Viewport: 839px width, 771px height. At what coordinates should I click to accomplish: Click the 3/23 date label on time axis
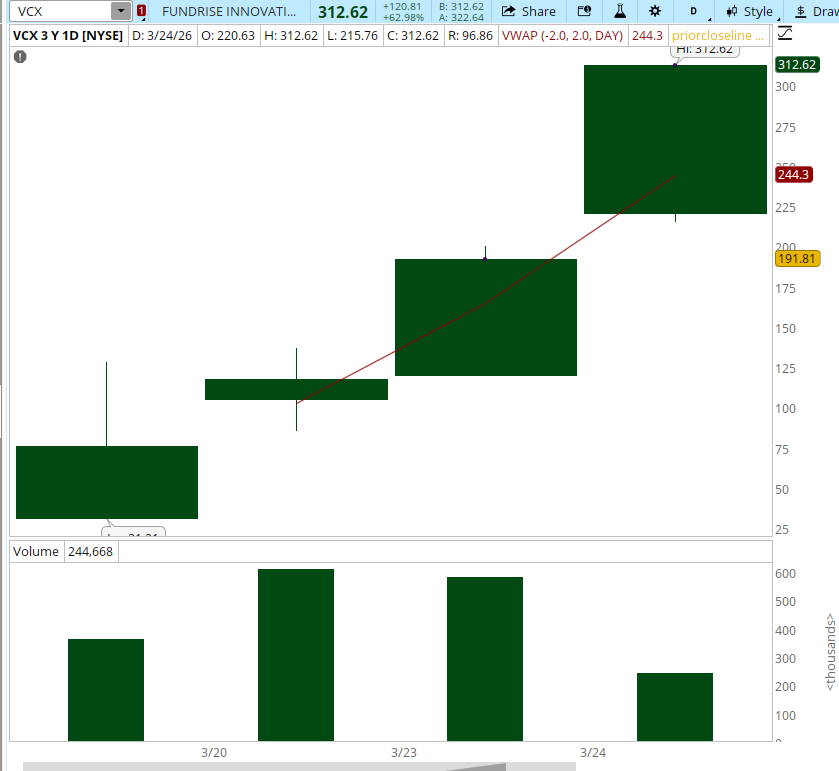click(403, 753)
